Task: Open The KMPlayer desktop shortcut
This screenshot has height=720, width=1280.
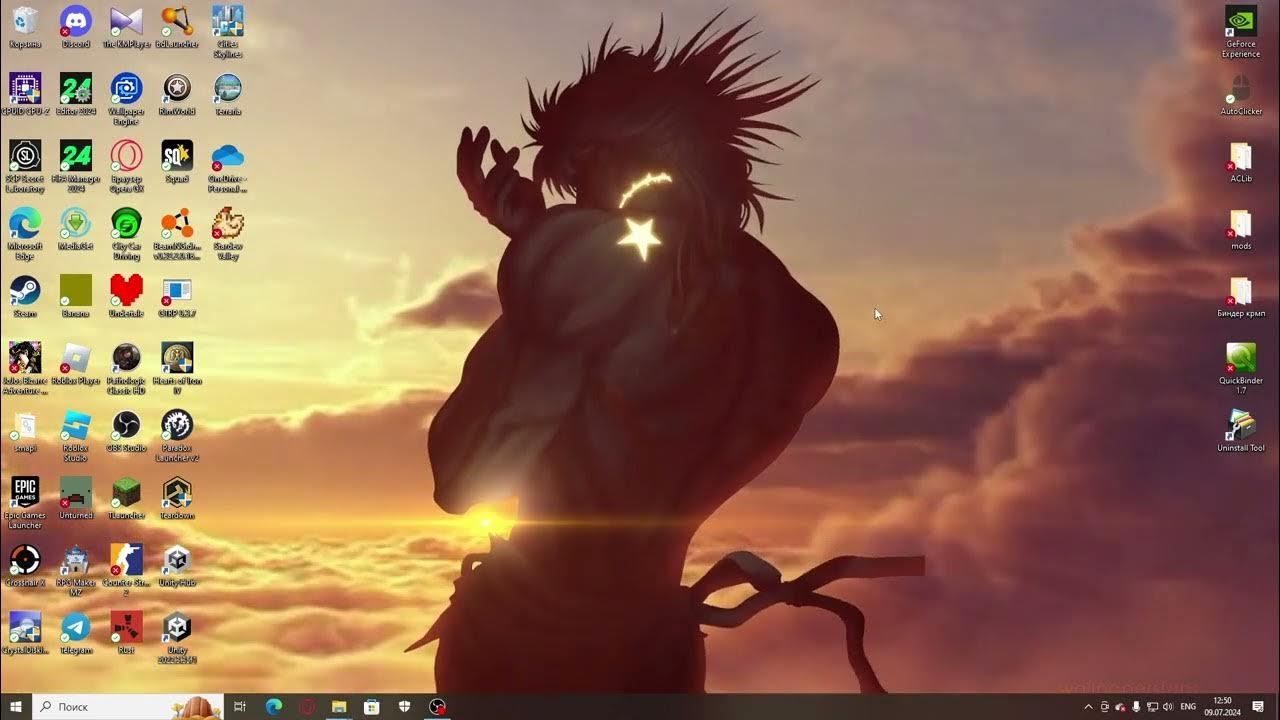Action: tap(126, 27)
